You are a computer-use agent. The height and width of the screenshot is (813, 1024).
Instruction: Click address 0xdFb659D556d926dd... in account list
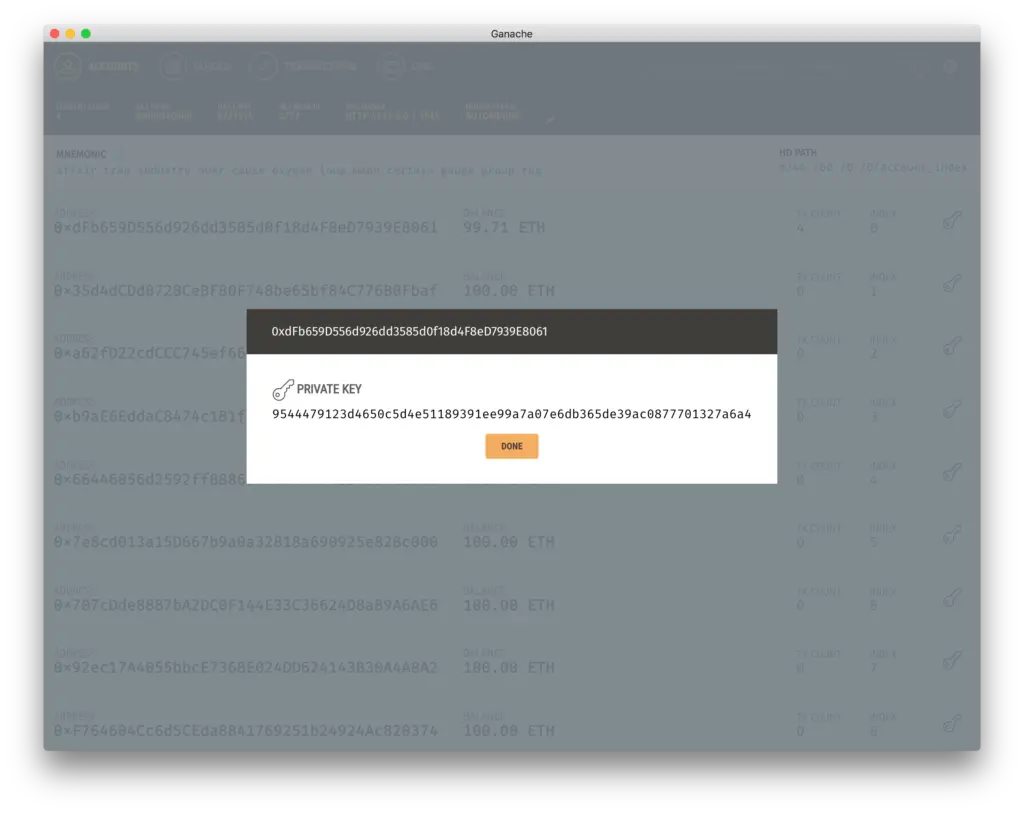246,227
